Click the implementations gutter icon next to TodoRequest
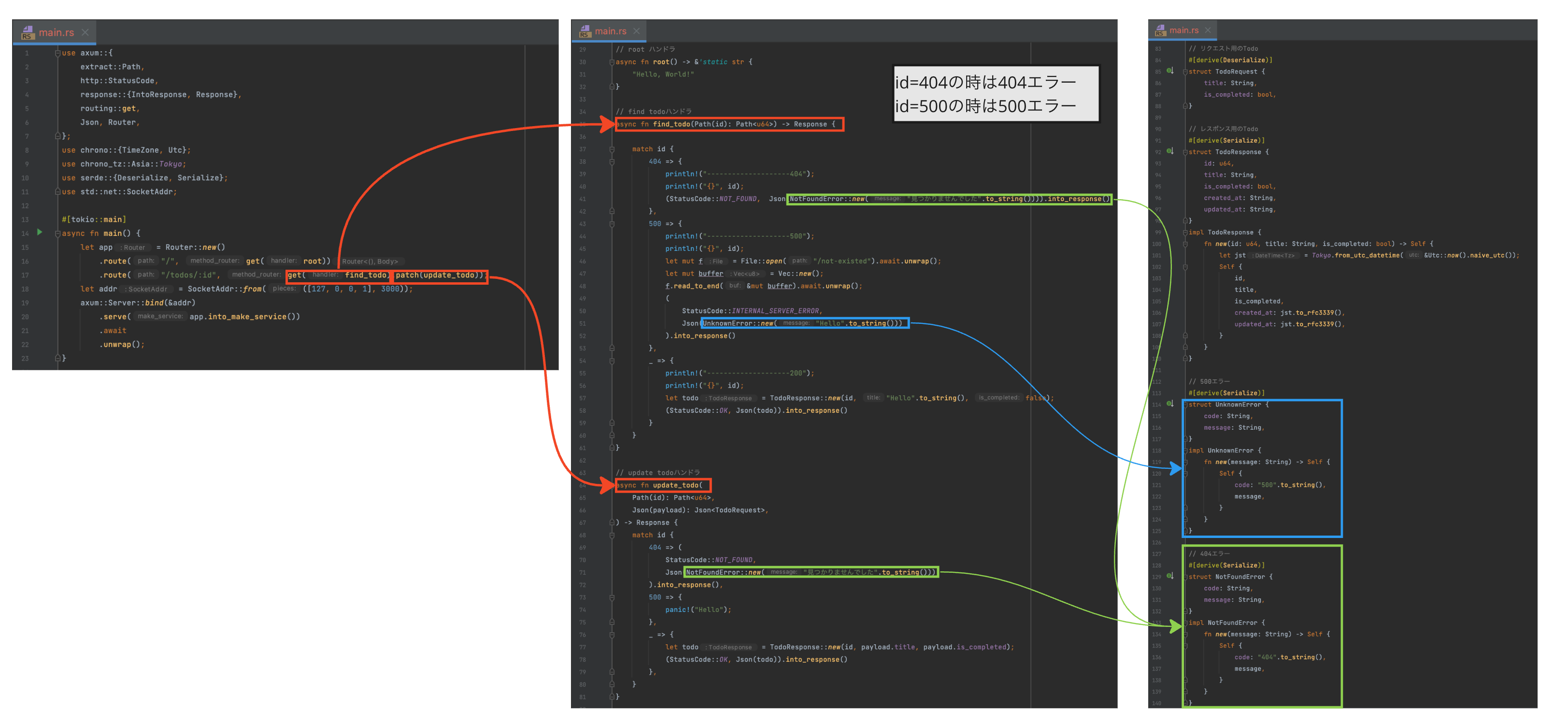Image resolution: width=1568 pixels, height=726 pixels. point(1169,71)
